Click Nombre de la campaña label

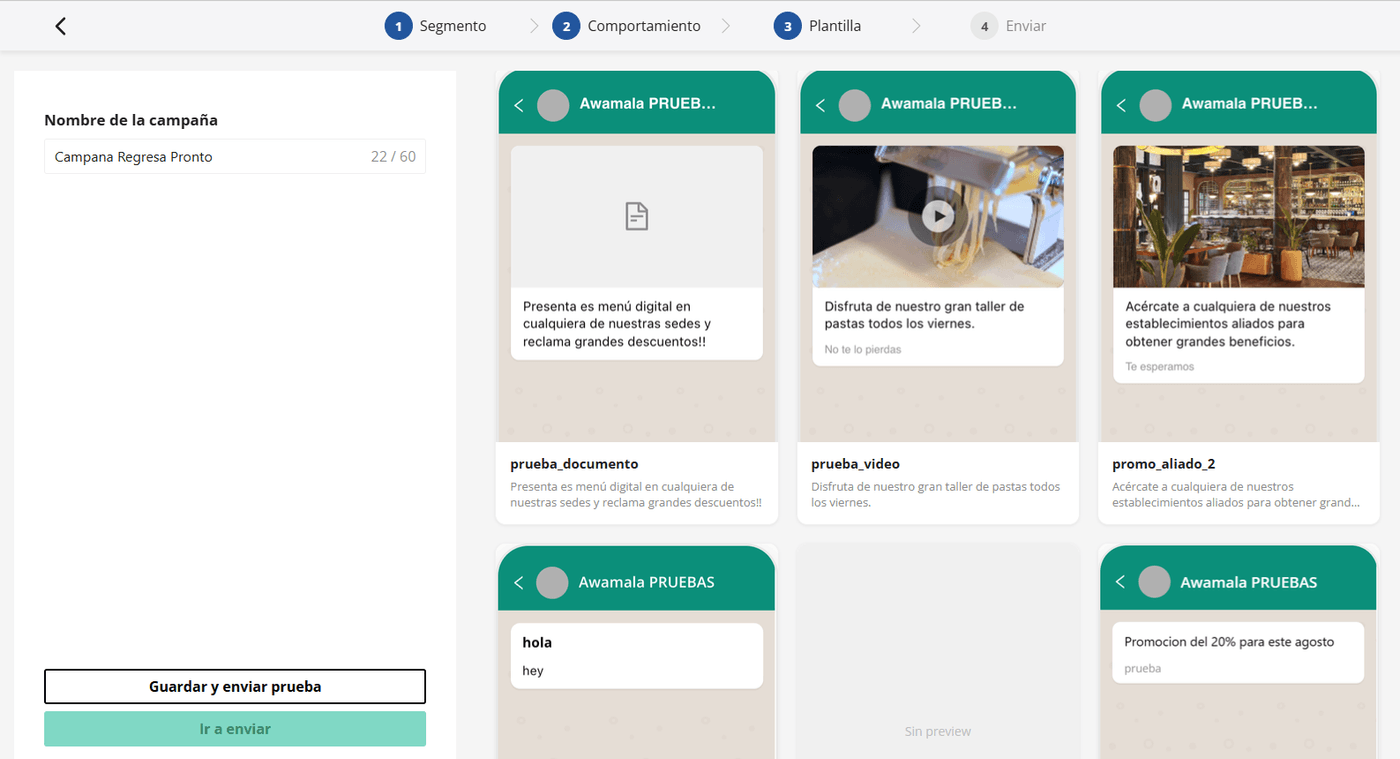131,120
